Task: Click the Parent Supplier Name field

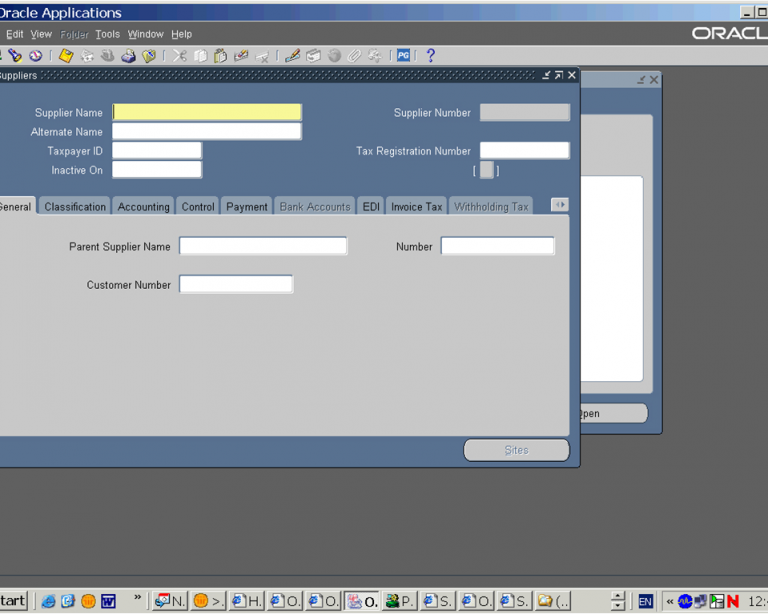Action: point(263,246)
